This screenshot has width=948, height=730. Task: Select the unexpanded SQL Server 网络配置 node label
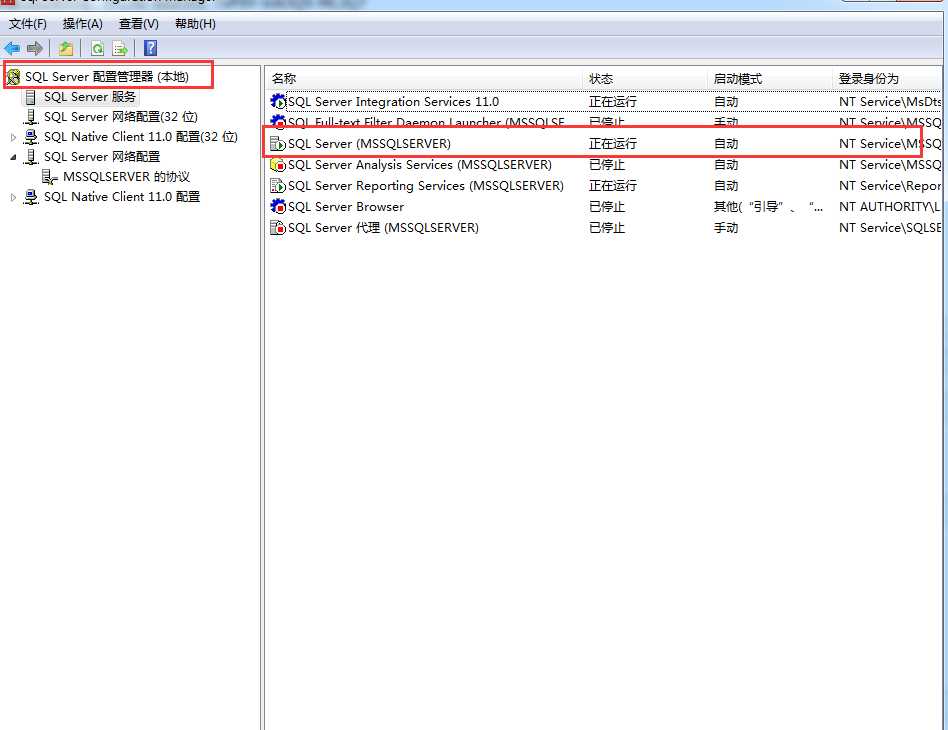point(102,157)
